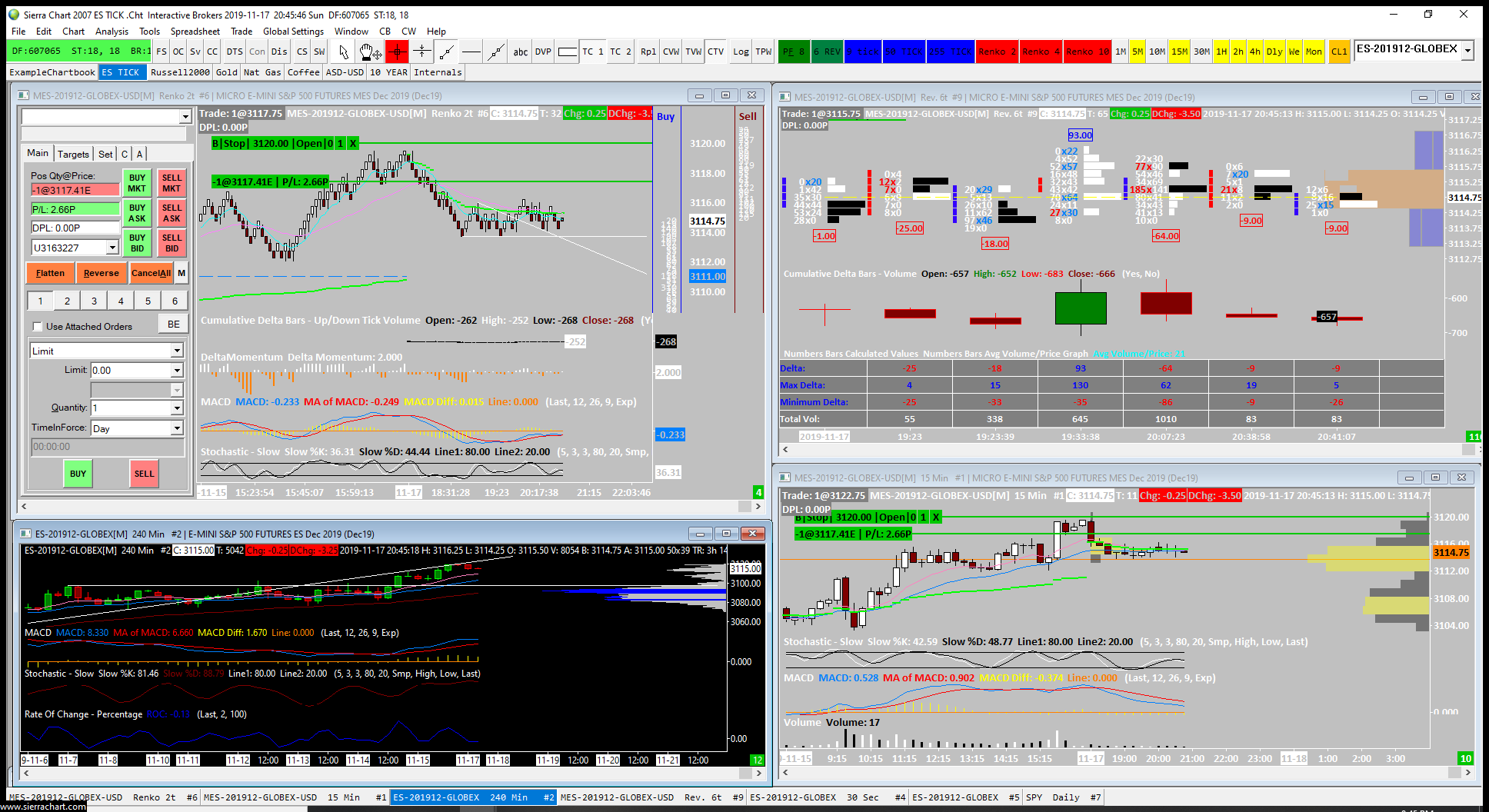Click the Renko chart horizontal scrollbar

coord(391,506)
